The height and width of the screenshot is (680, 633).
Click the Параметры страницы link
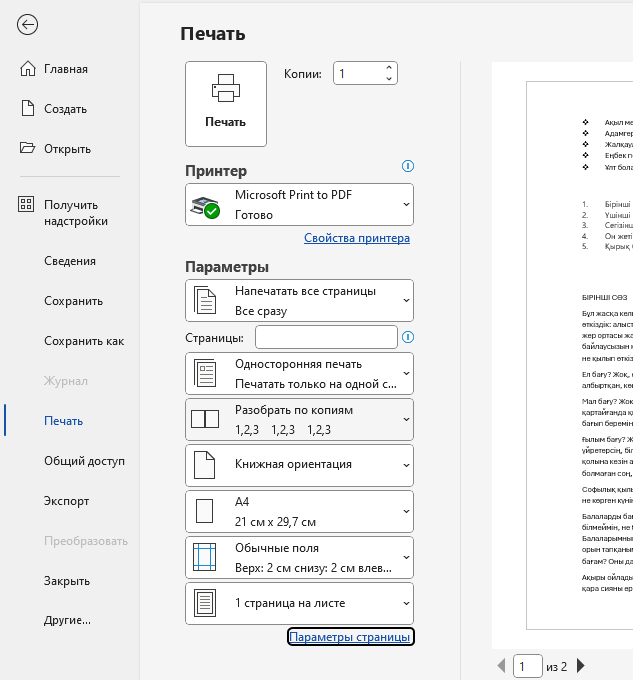click(x=349, y=637)
